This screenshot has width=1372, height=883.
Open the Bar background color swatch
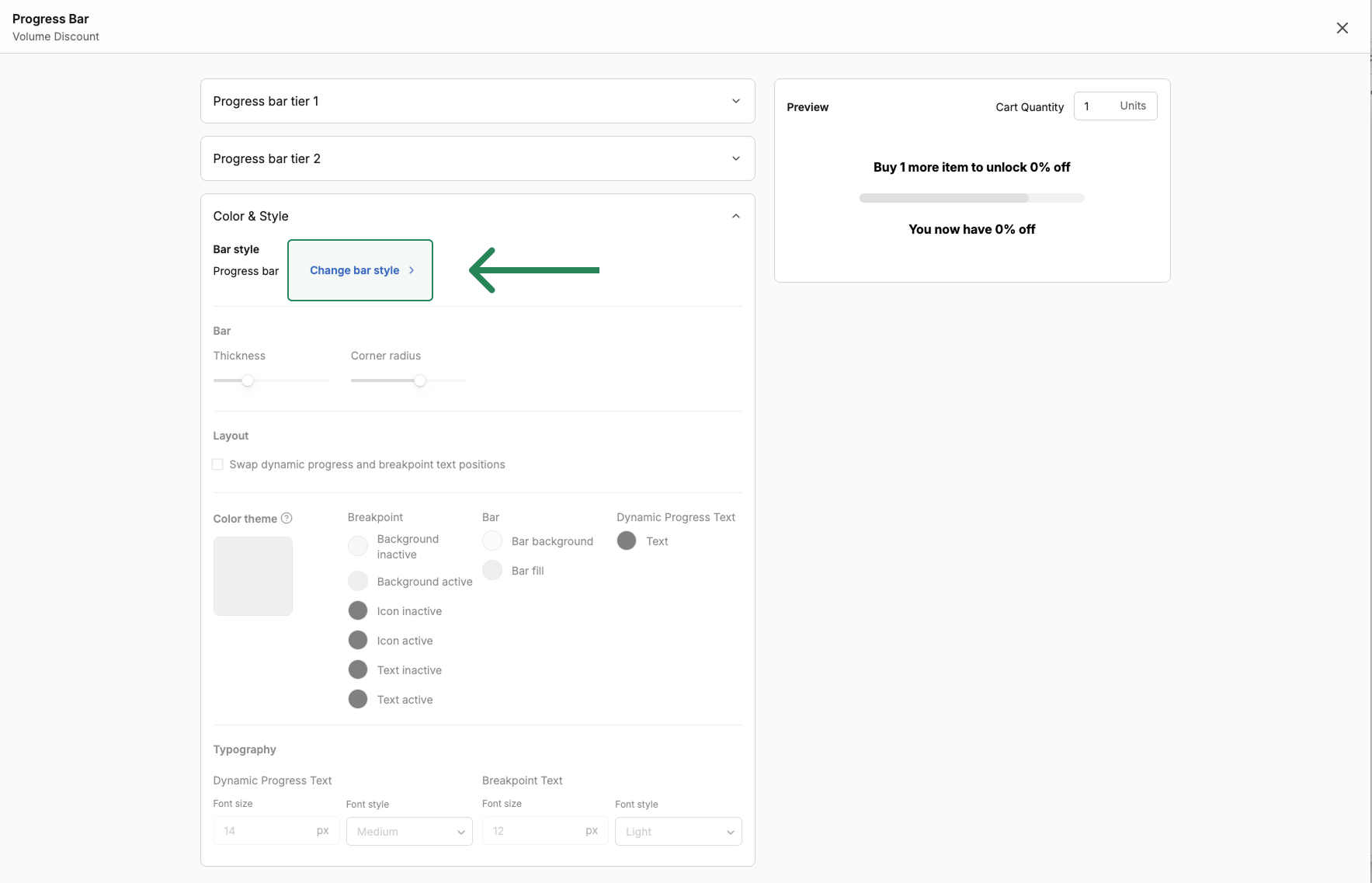(x=492, y=541)
